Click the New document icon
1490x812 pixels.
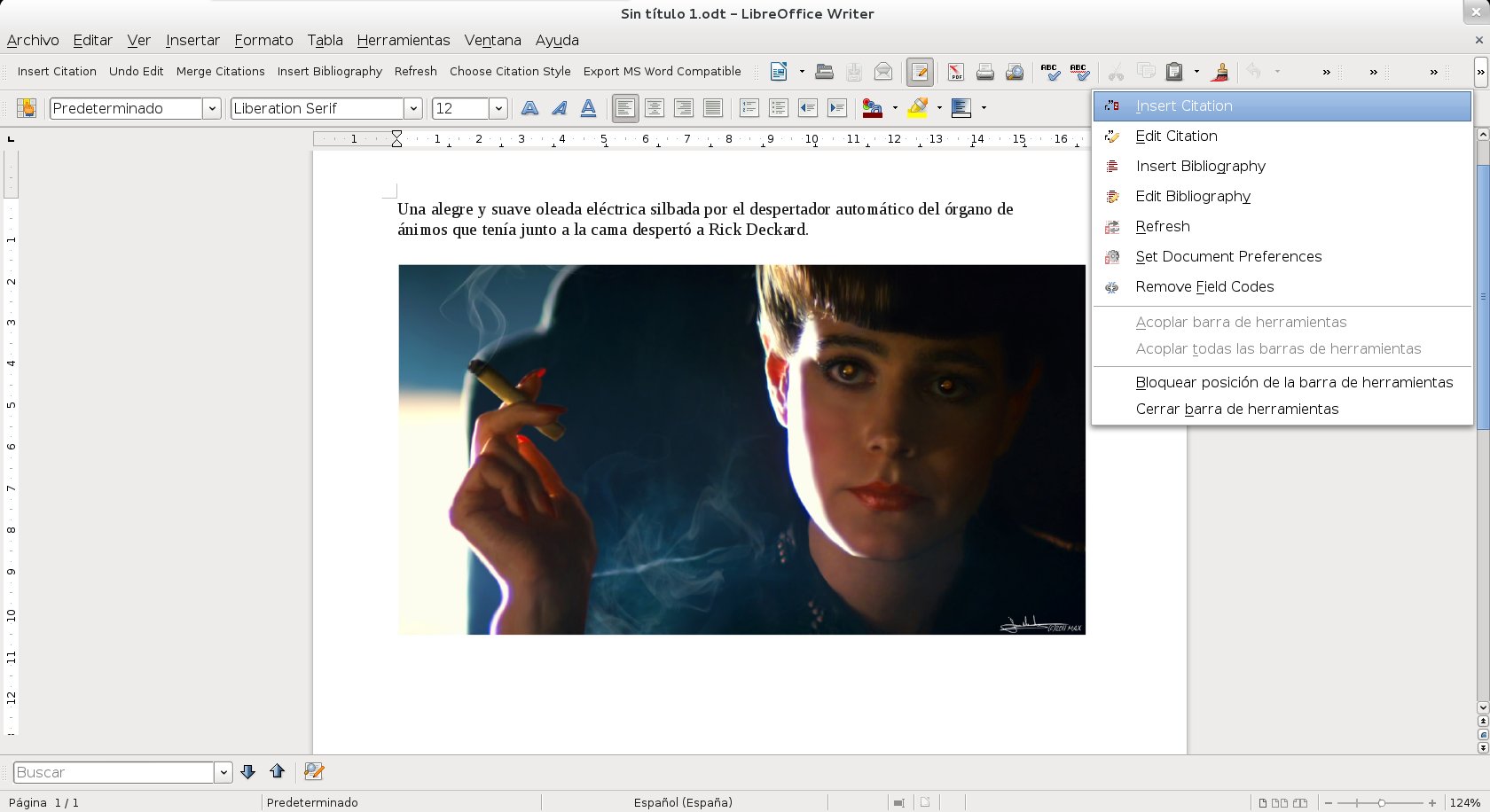click(779, 72)
